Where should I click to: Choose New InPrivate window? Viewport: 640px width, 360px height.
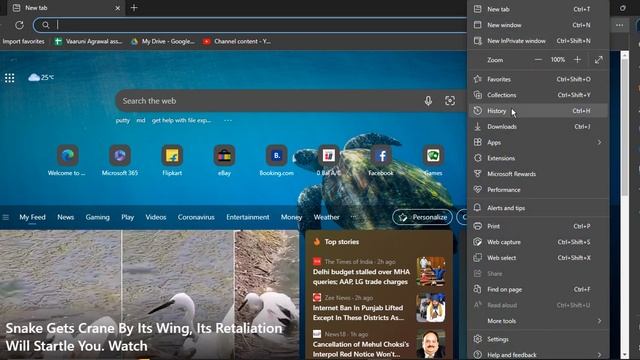coord(538,41)
